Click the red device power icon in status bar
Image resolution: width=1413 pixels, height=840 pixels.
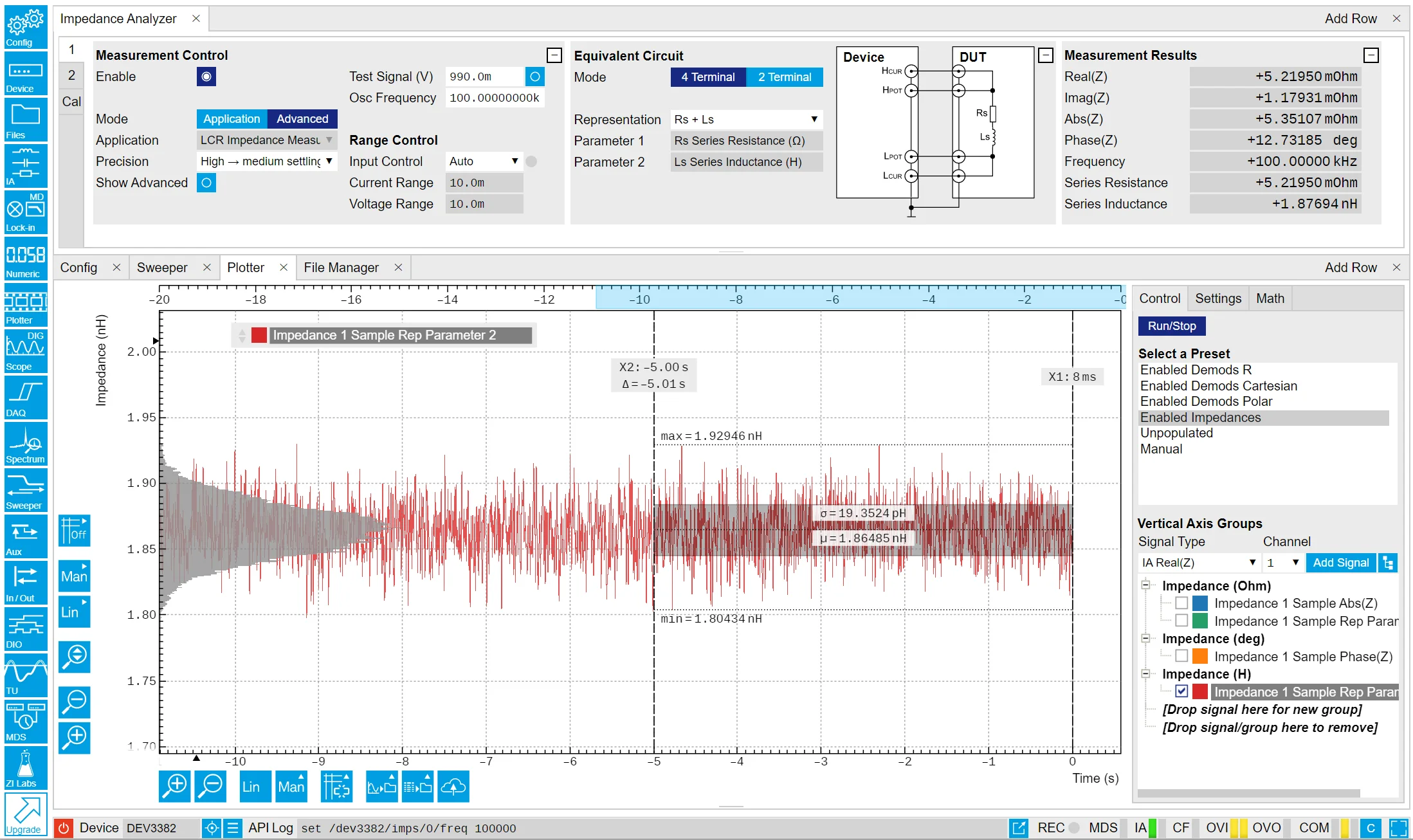click(63, 828)
